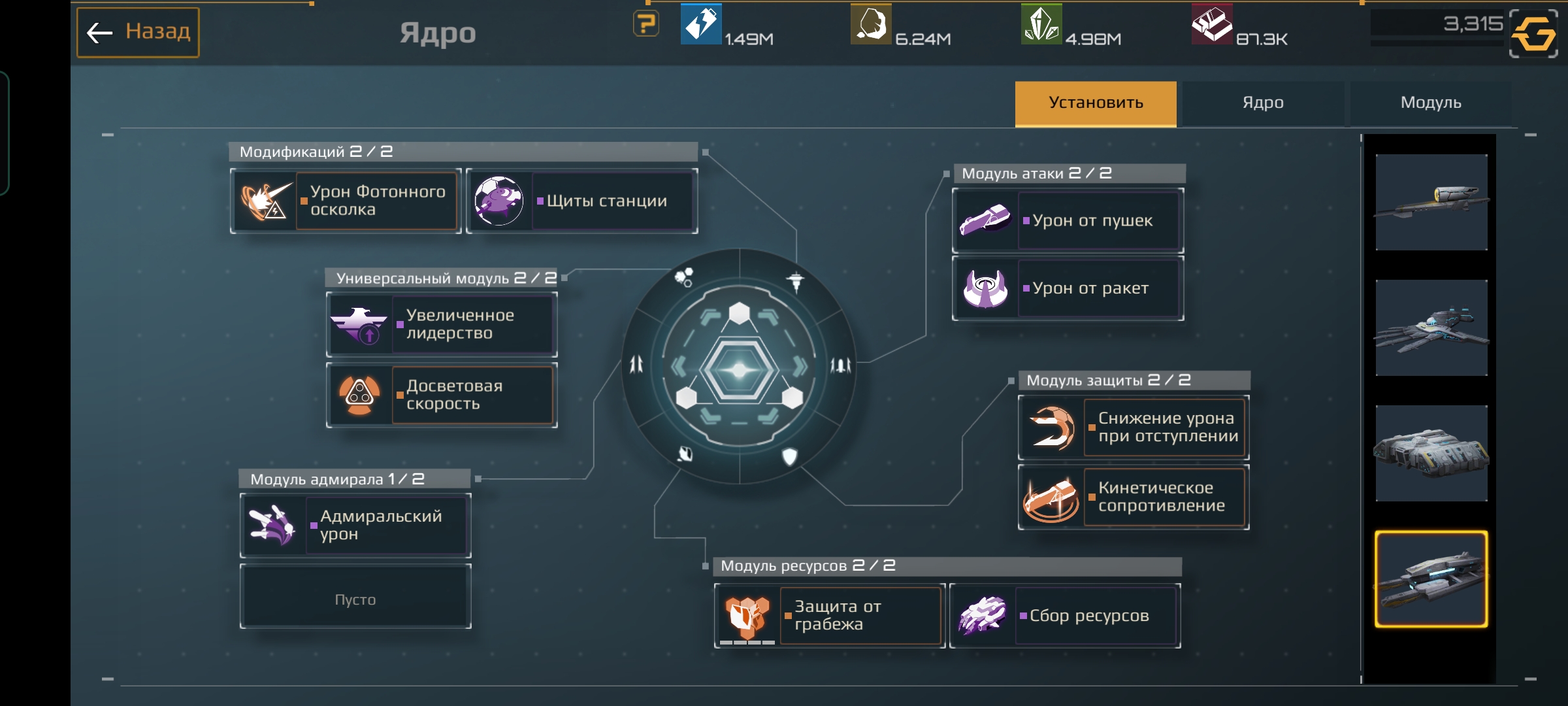Select the Защита от грабежа icon
1568x706 pixels.
coord(747,616)
